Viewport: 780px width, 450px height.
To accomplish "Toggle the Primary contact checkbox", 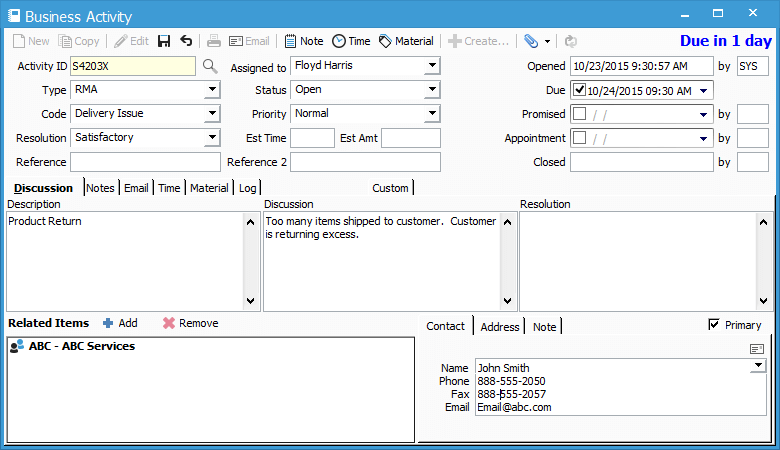I will 714,325.
